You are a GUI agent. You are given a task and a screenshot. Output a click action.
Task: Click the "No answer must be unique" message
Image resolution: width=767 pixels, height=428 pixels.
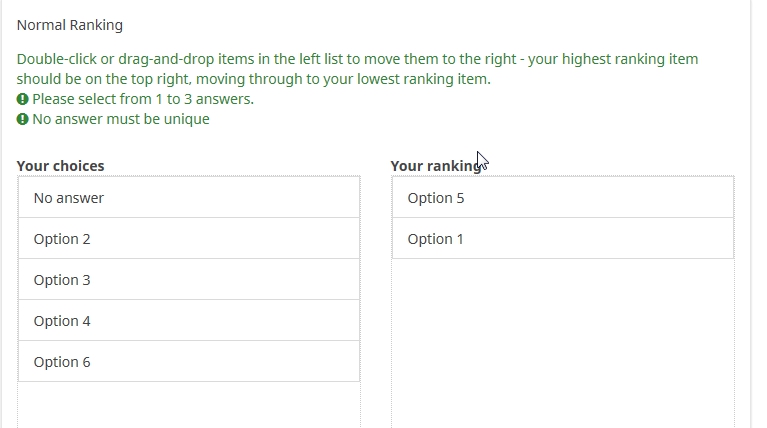click(x=121, y=119)
